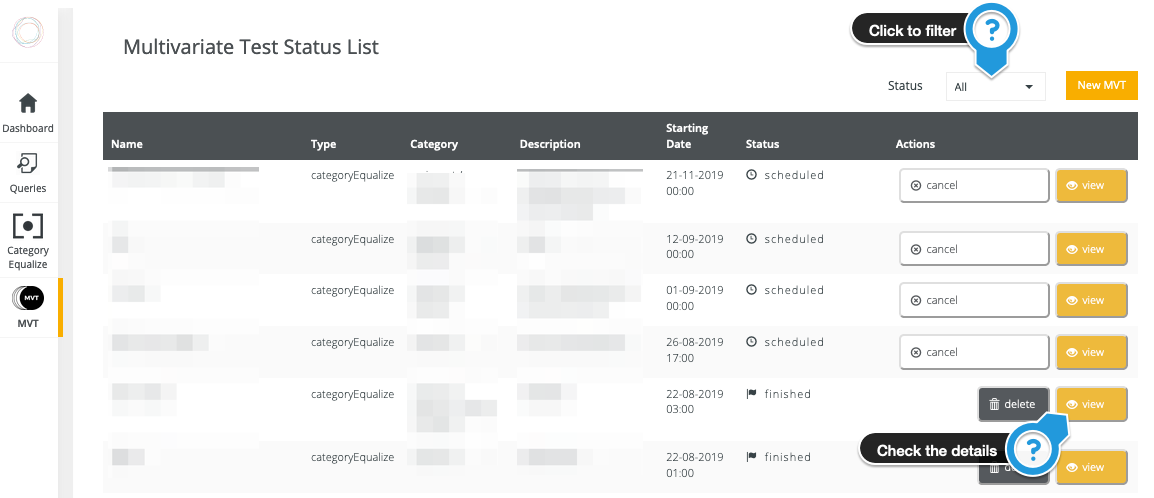Cancel the test scheduled for 12-09-2019
The image size is (1154, 498).
[973, 249]
